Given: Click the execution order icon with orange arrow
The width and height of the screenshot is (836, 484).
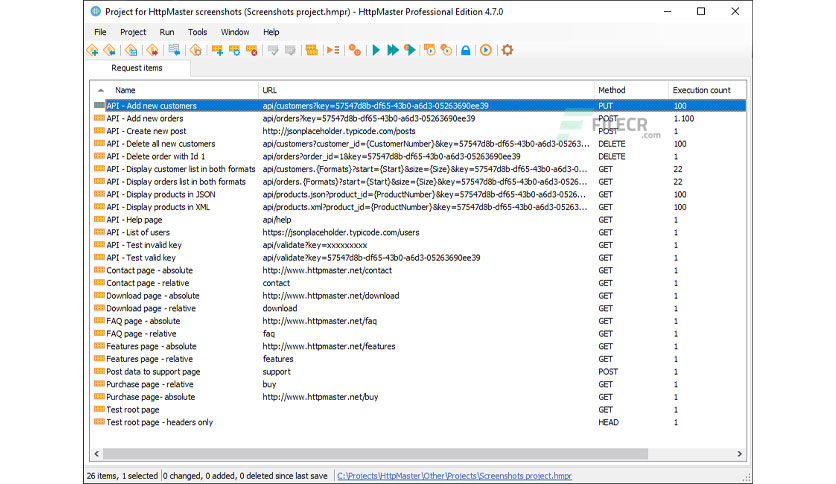Looking at the screenshot, I should click(x=333, y=50).
